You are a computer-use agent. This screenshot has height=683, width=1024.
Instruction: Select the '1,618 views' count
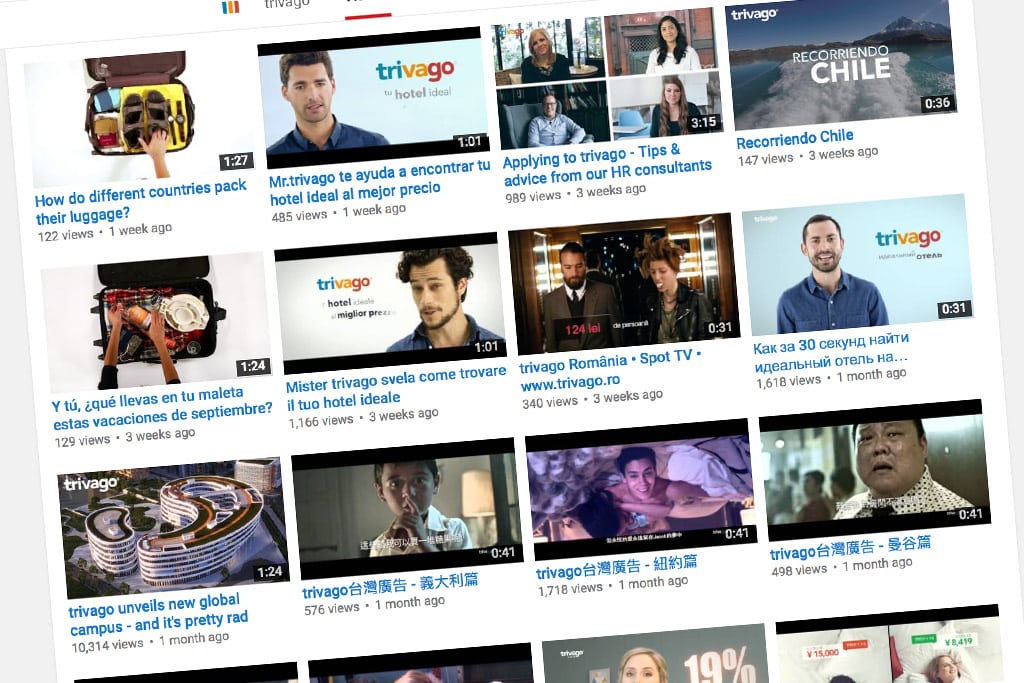pyautogui.click(x=789, y=381)
